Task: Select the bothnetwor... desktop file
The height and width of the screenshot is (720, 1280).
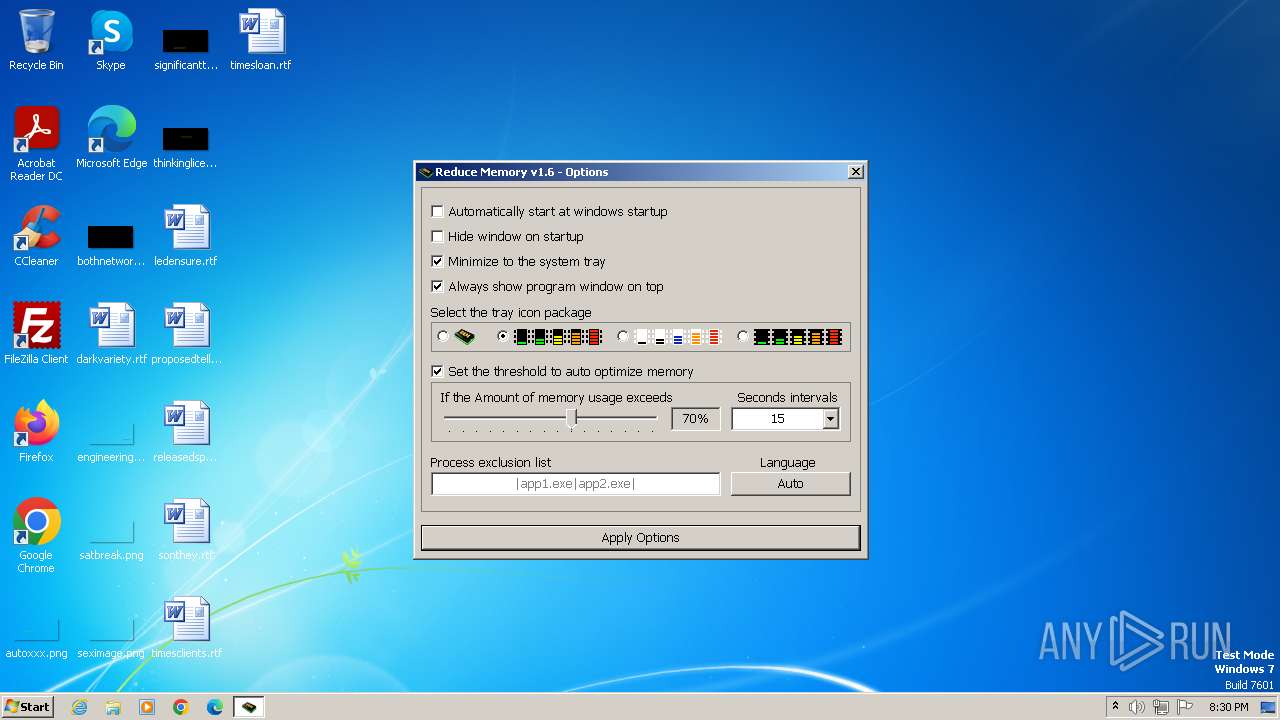Action: (x=111, y=244)
